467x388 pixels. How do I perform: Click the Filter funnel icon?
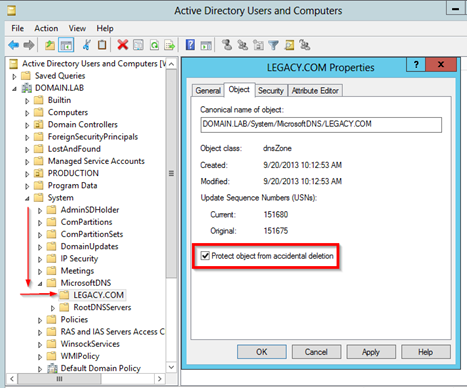(x=273, y=45)
